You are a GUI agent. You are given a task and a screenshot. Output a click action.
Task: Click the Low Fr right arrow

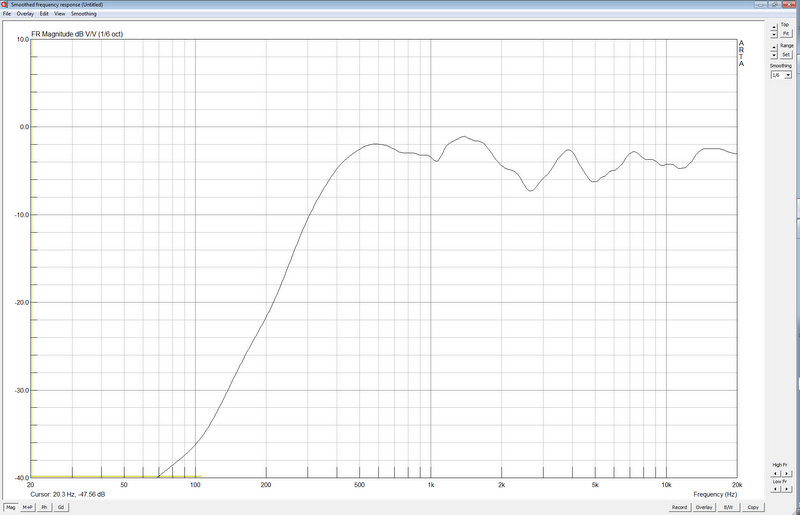[x=787, y=490]
